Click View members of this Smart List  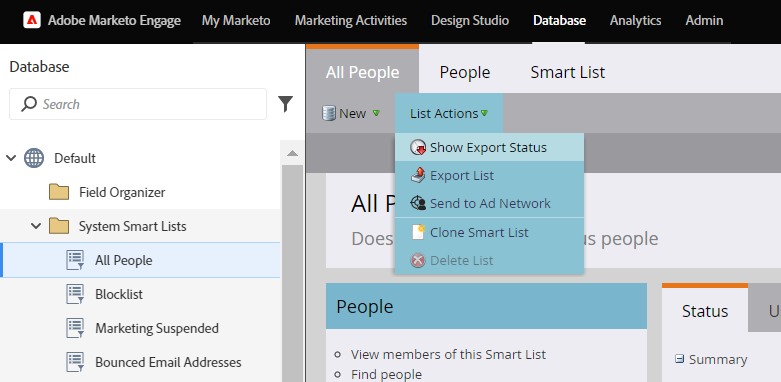point(448,354)
